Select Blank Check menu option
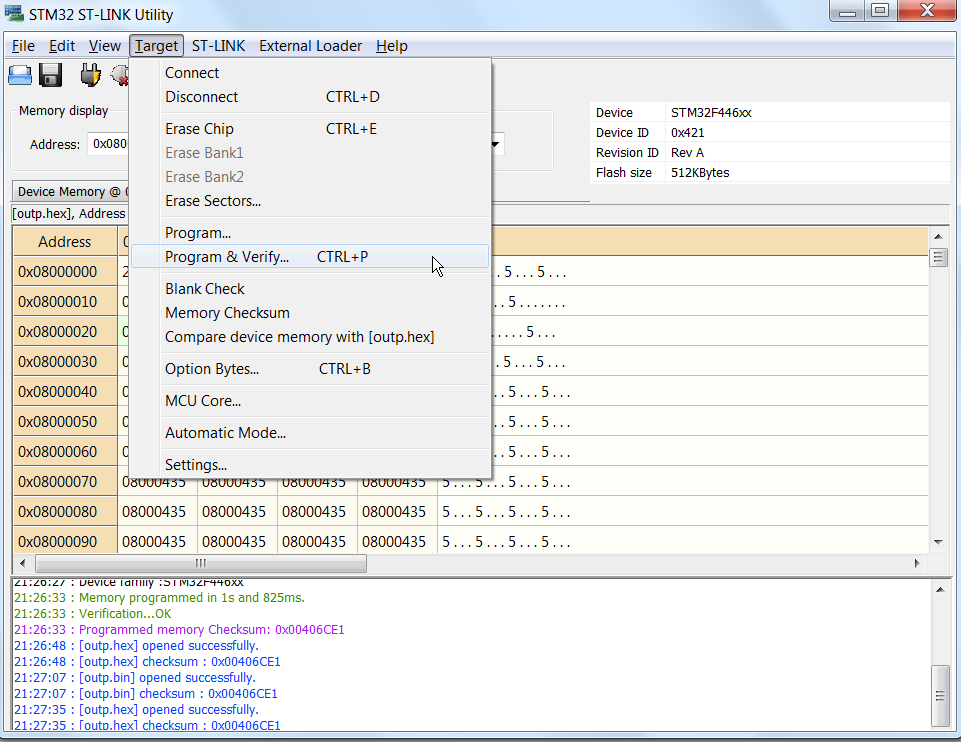961x742 pixels. tap(205, 289)
